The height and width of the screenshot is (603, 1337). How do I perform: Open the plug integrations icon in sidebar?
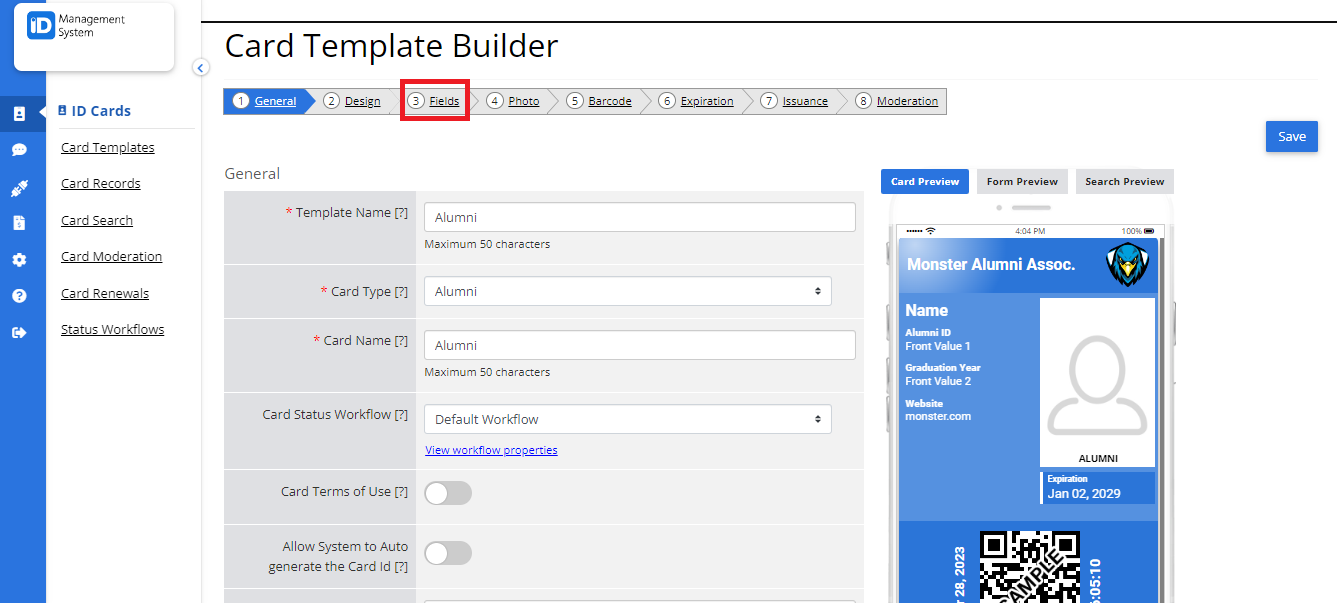[x=19, y=187]
